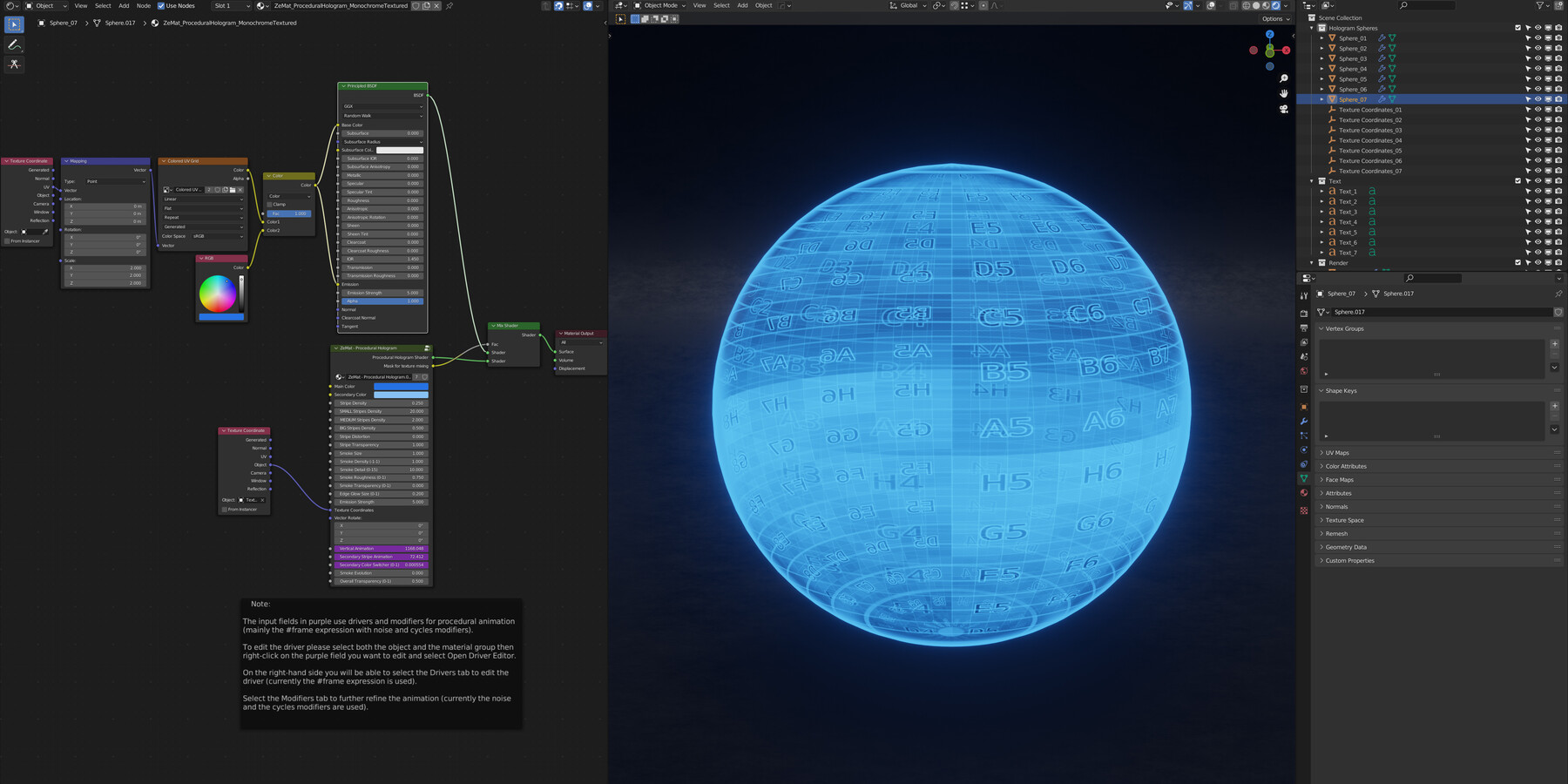Open Object Data Properties green triangle icon
Screen dimensions: 1568x784
1304,478
